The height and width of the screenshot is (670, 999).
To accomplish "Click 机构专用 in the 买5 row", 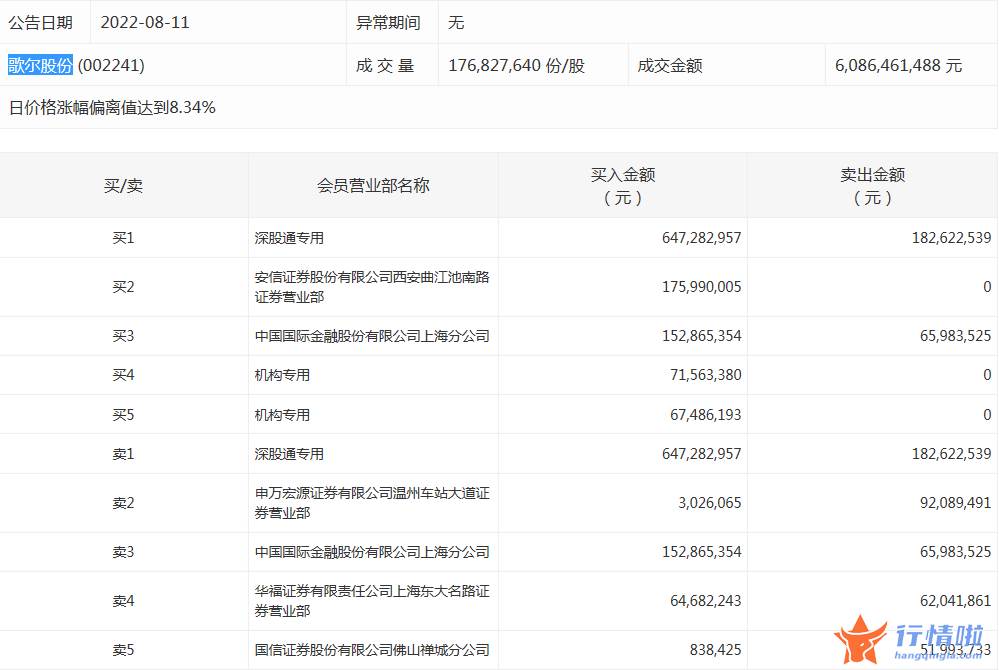I will click(282, 415).
